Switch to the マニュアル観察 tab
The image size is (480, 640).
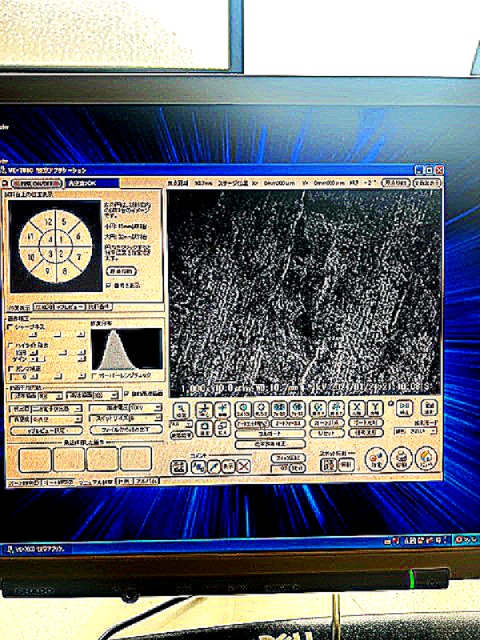[95, 482]
